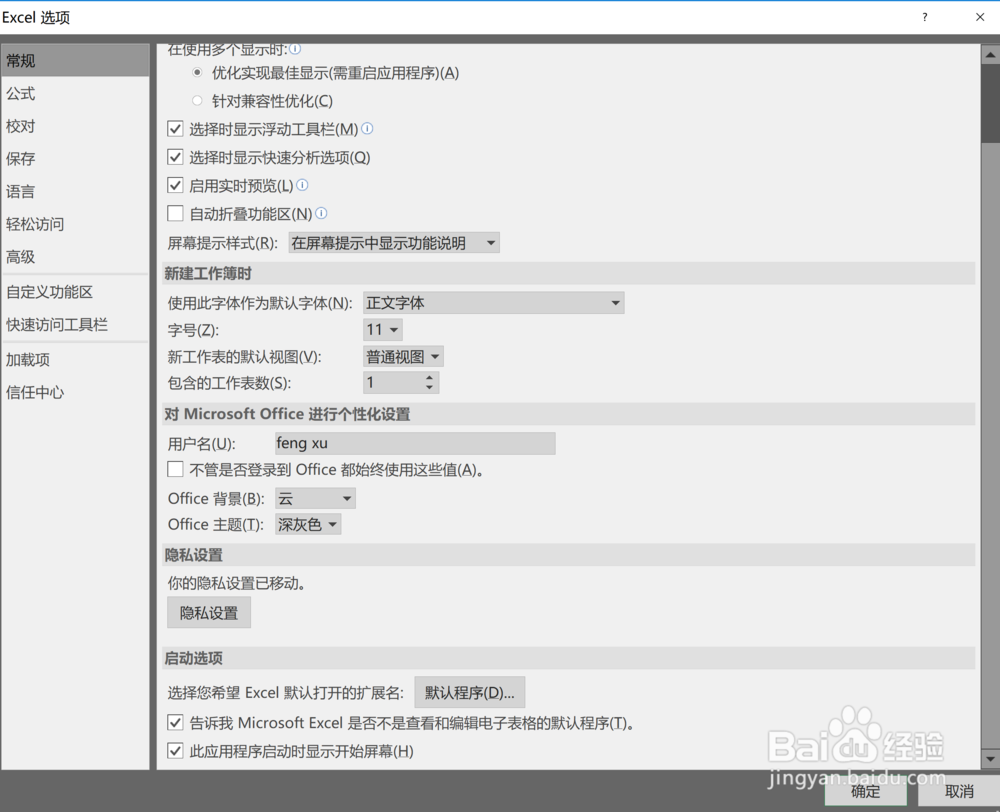Open 快速访问工具栏 category
Screen dimensions: 1000x812
click(x=75, y=325)
